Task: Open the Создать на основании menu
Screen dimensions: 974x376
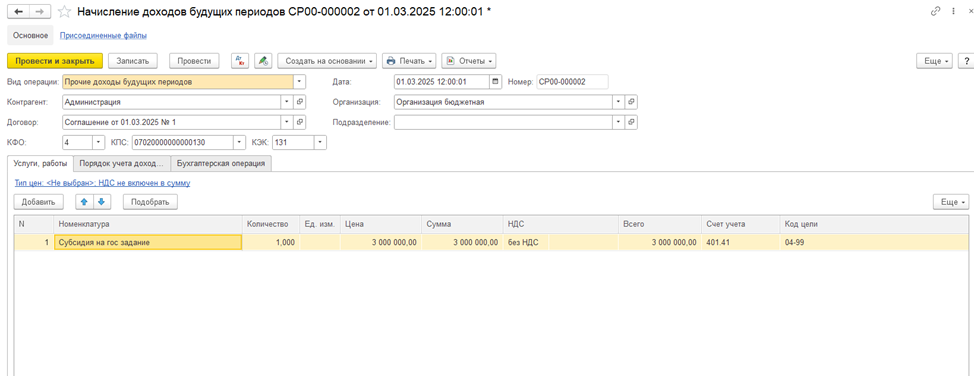Action: coord(327,61)
